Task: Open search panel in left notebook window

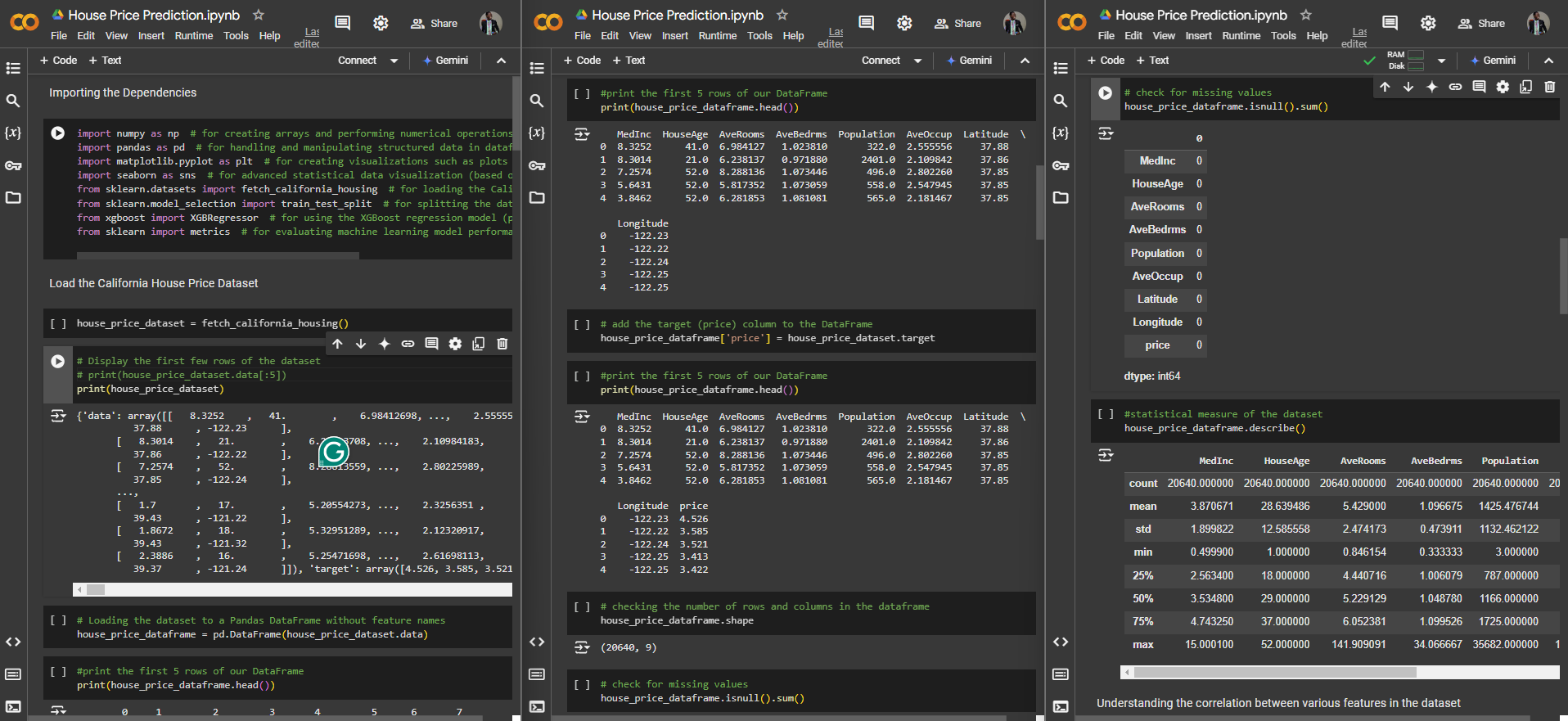Action: point(13,101)
